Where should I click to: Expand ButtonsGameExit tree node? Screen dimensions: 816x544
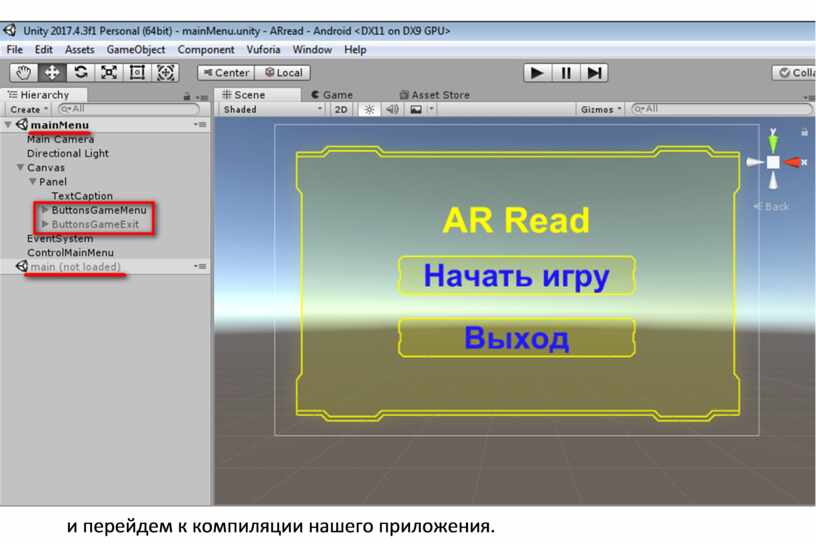coord(45,224)
